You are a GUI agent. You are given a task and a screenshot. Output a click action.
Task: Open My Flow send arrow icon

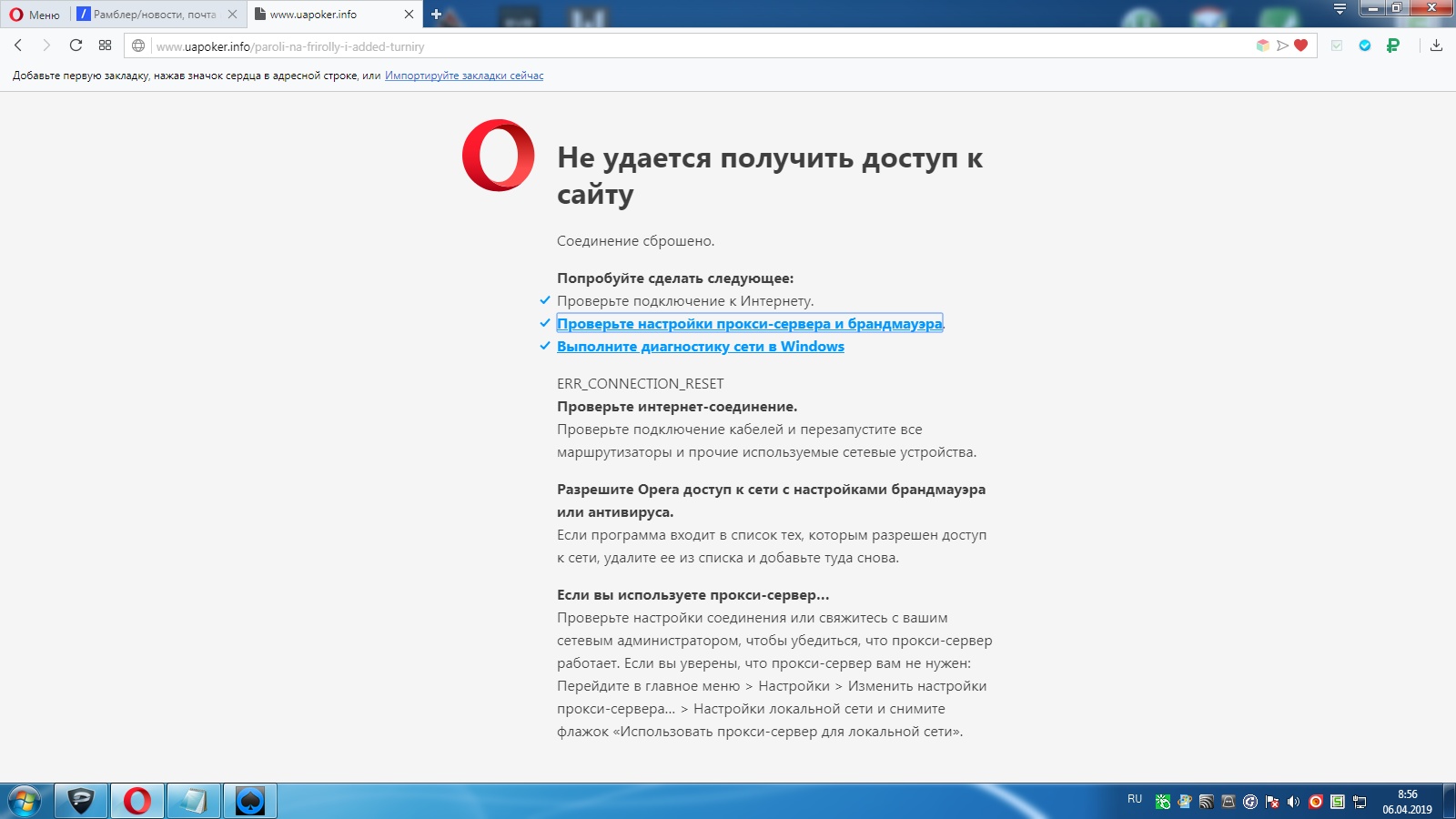pos(1282,45)
